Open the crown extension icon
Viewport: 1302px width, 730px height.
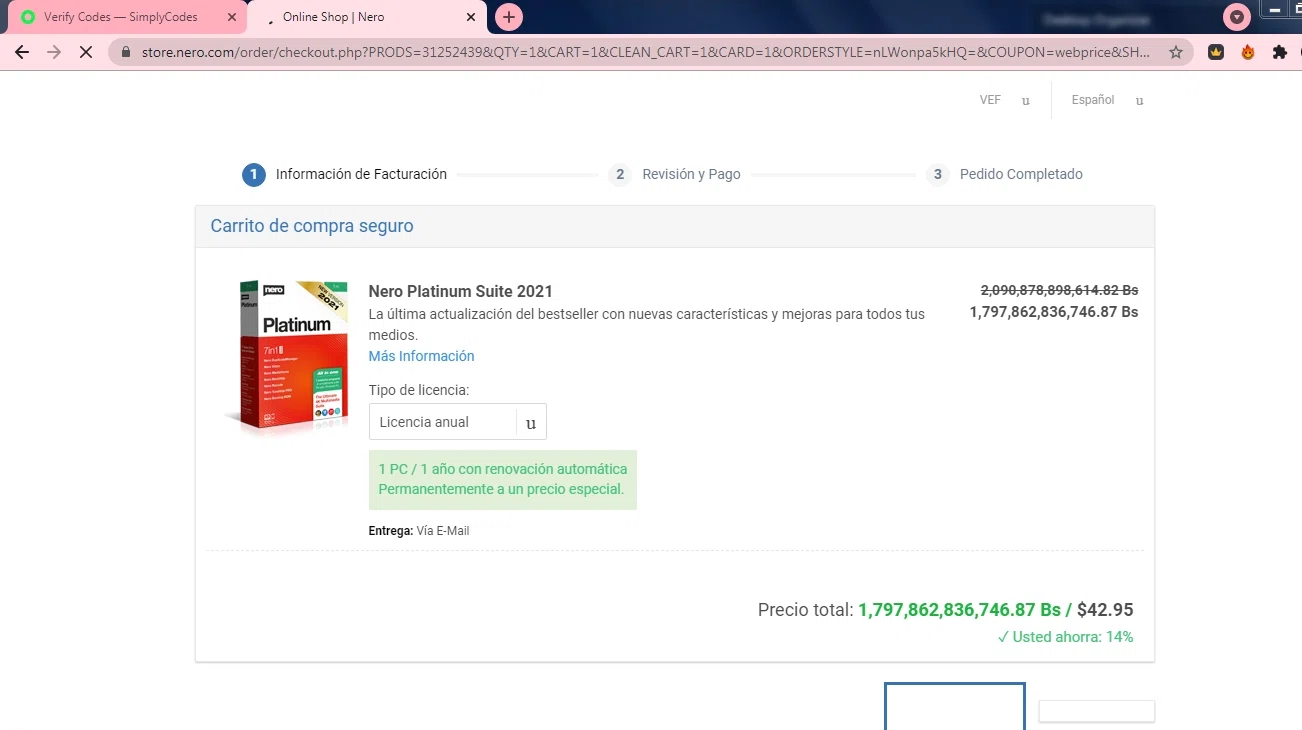click(x=1216, y=52)
